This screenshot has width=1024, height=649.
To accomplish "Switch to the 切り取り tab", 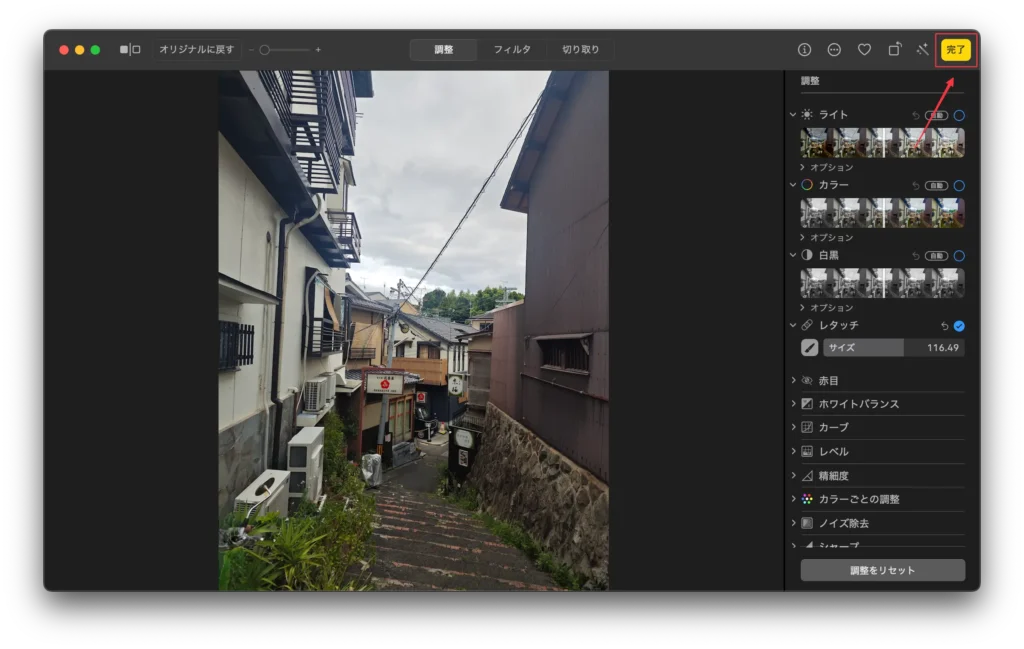I will (x=580, y=49).
